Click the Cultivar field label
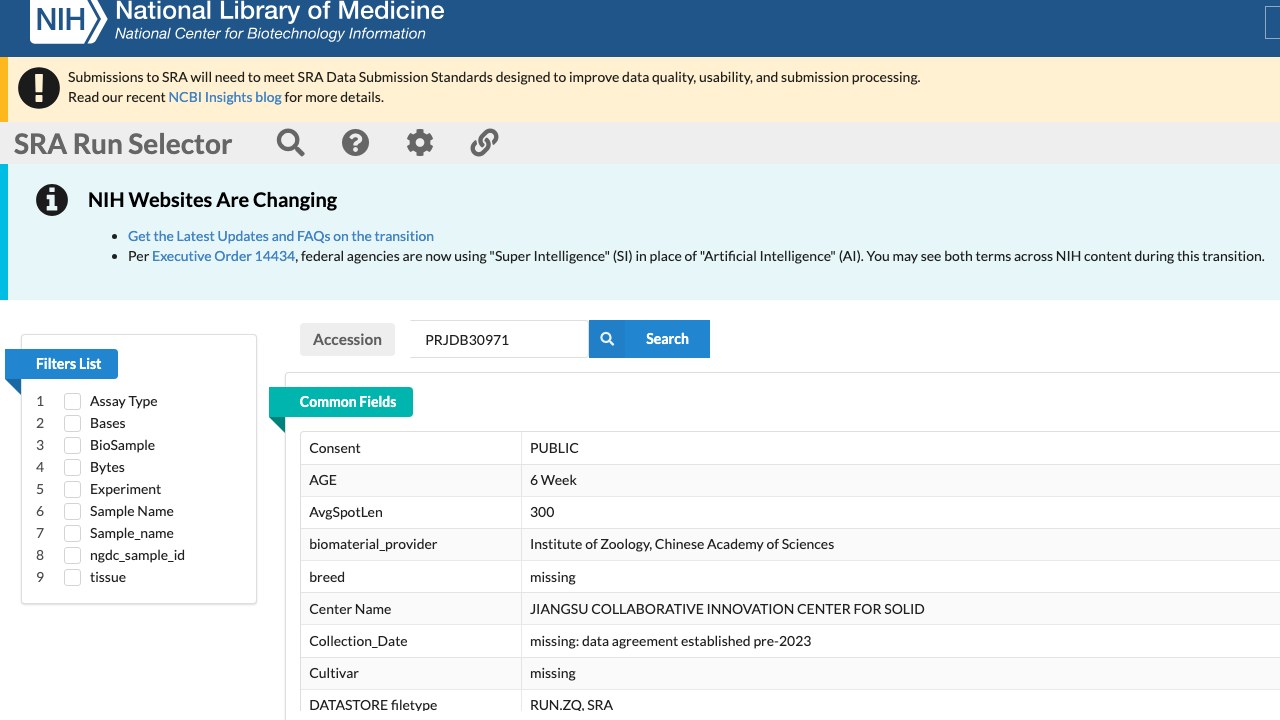 [x=333, y=673]
